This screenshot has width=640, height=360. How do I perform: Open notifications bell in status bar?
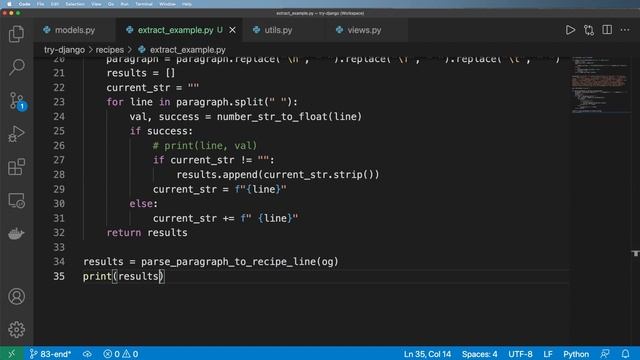(x=625, y=353)
